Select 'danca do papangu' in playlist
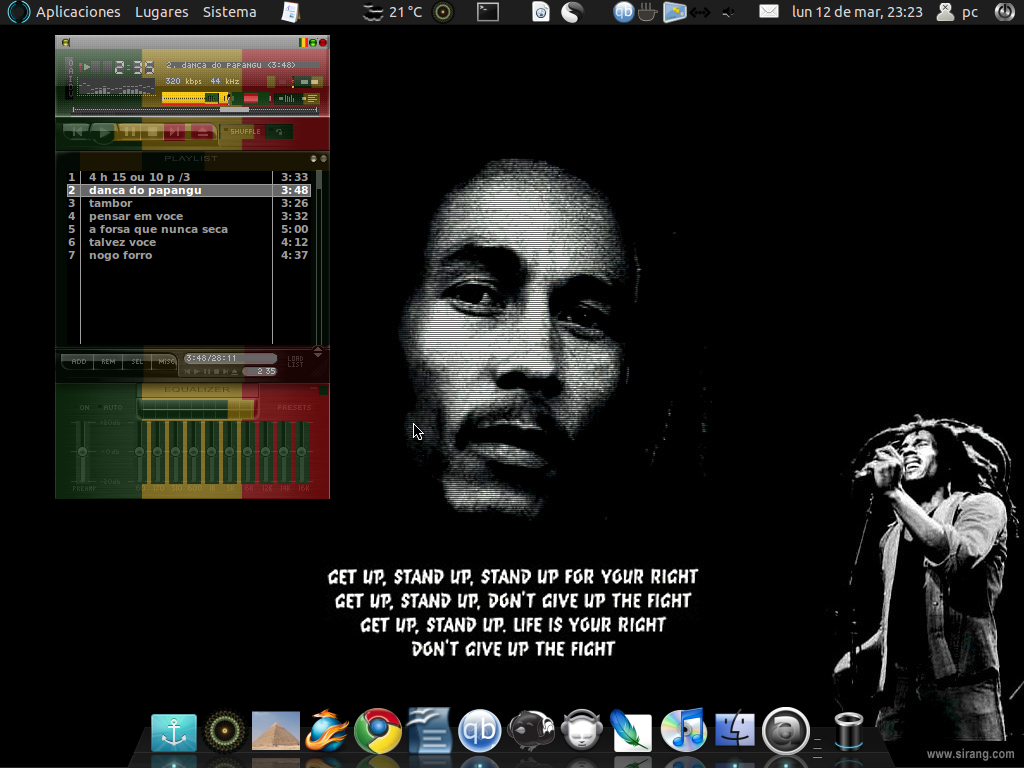1024x768 pixels. (189, 190)
